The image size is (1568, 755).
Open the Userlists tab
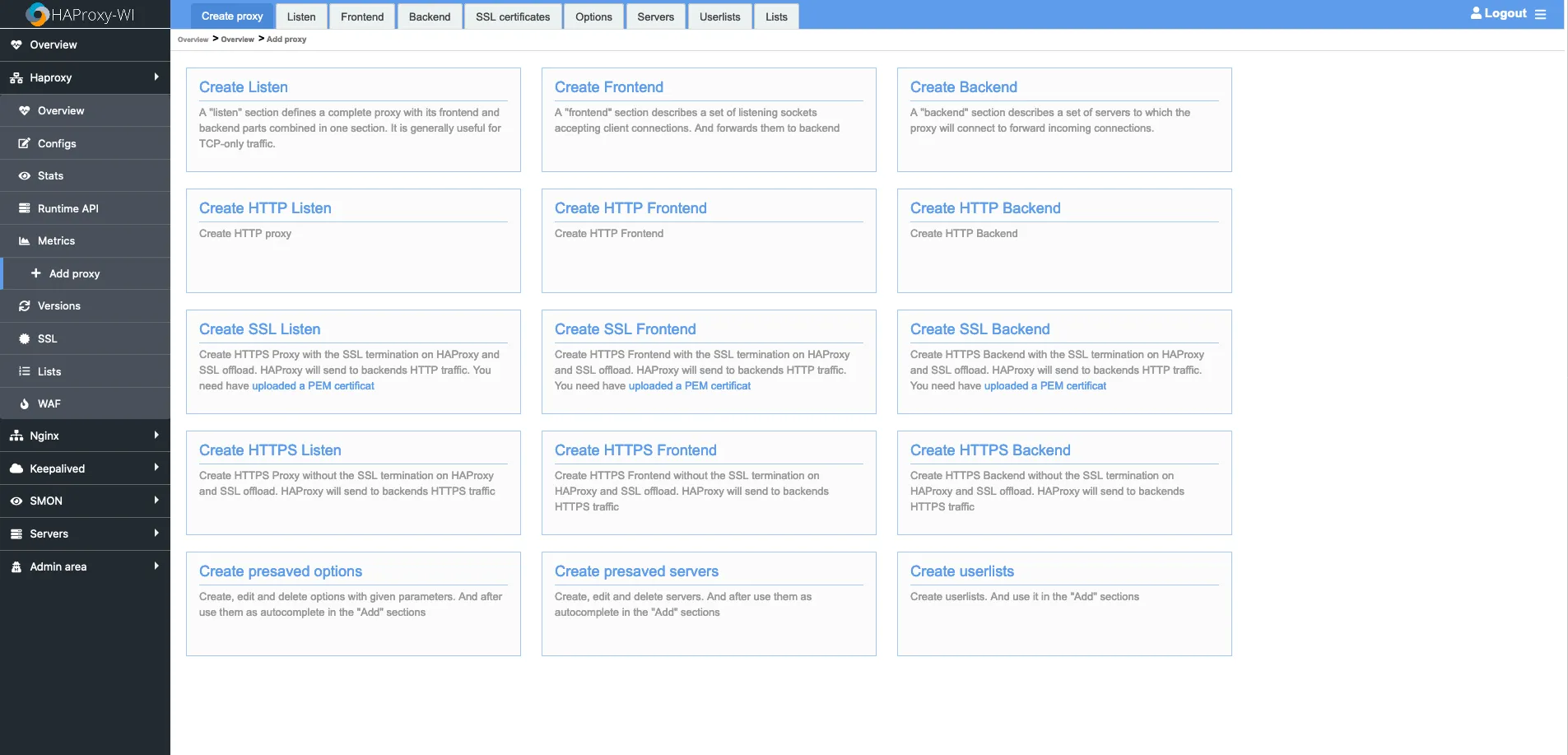[x=720, y=16]
